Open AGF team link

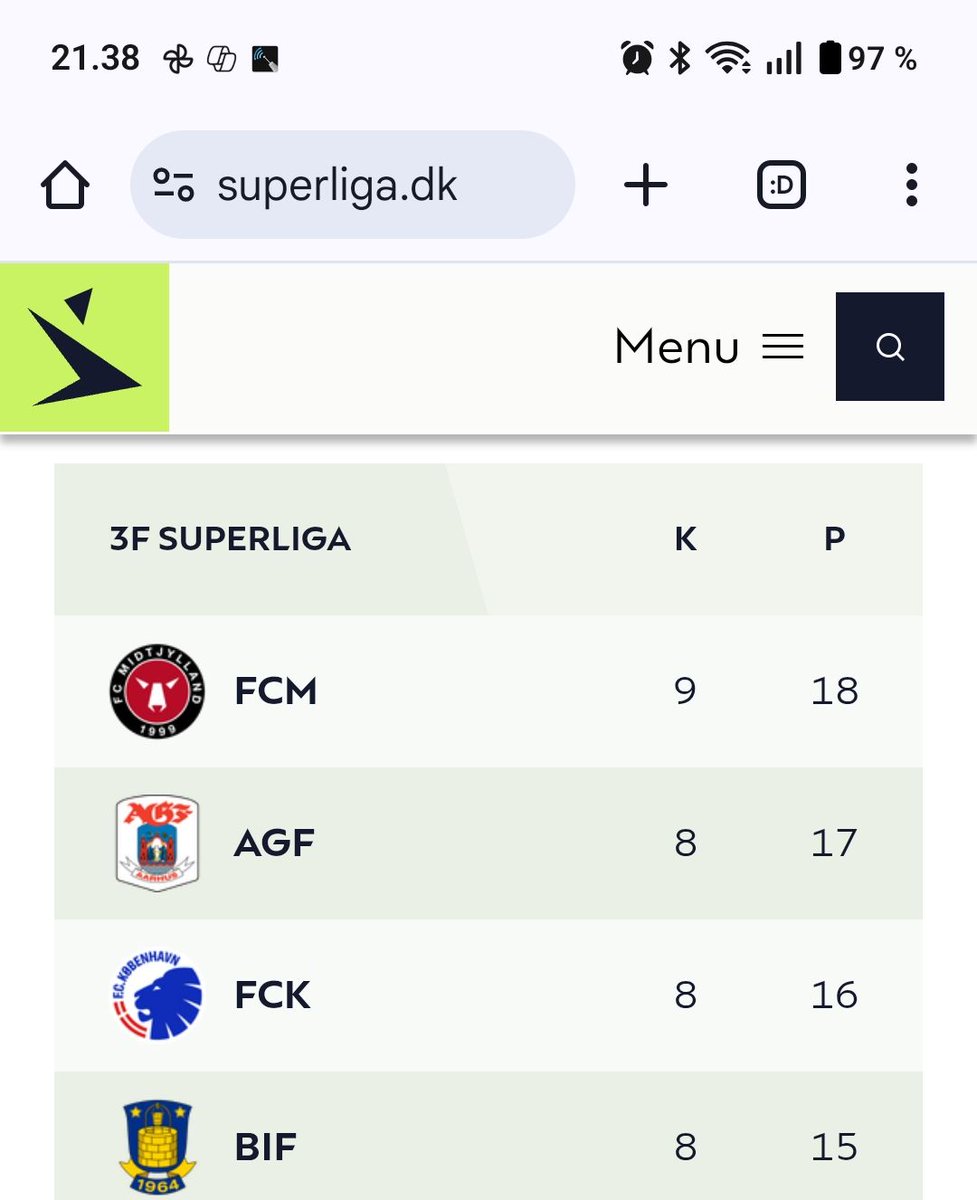tap(274, 843)
